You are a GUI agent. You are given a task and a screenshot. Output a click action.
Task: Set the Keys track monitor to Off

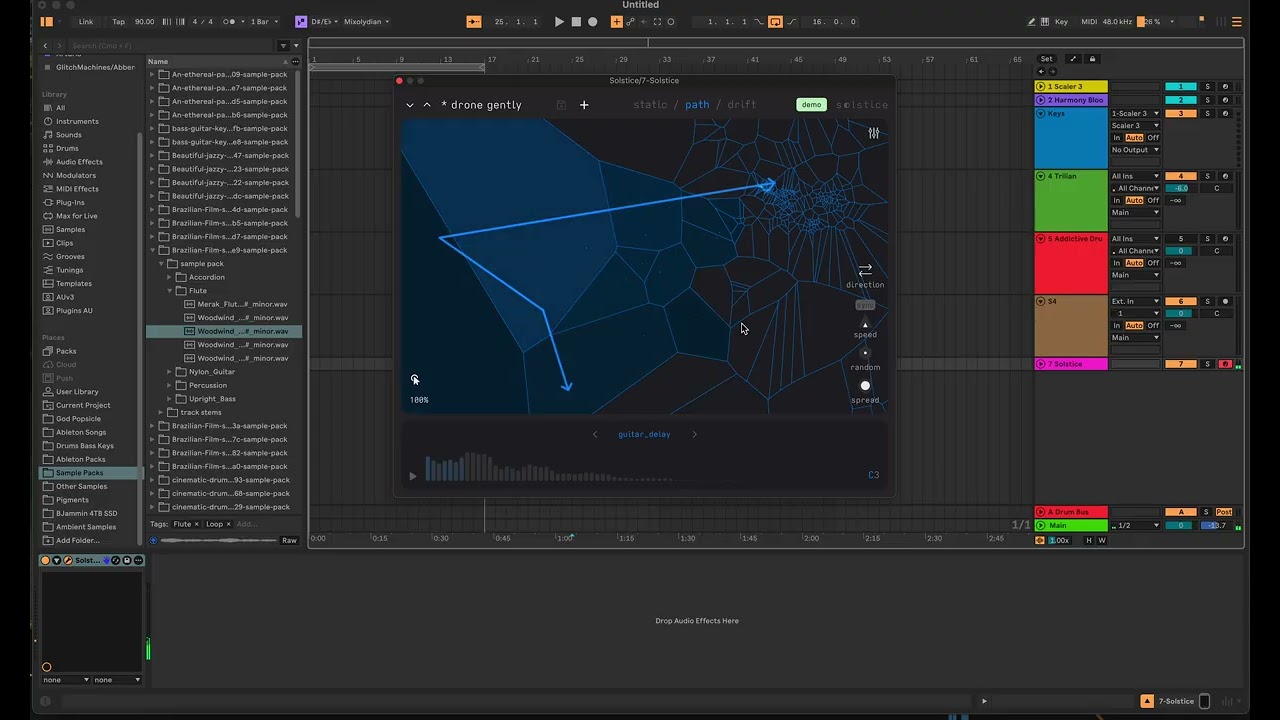[1153, 138]
